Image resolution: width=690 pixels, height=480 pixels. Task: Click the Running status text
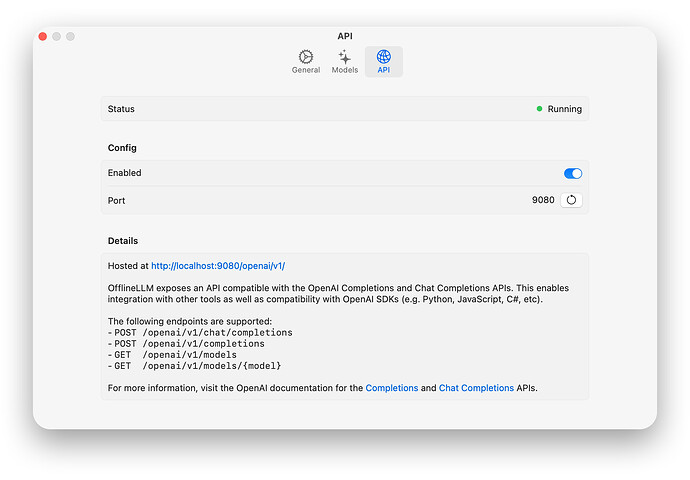click(564, 109)
